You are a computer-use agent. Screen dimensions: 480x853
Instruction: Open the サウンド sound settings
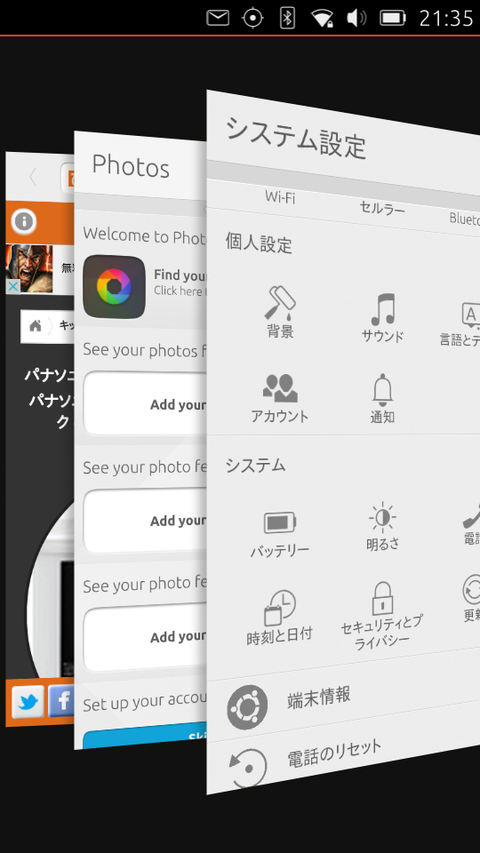383,318
